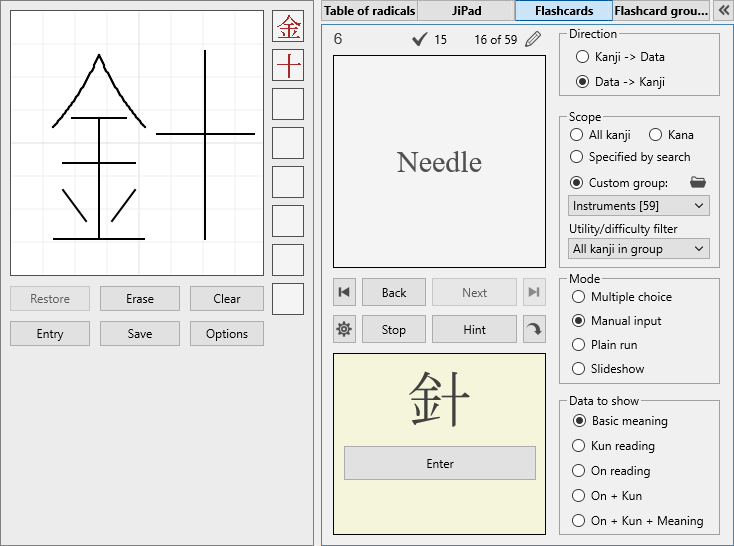Click the gear settings icon near Stop
Viewport: 734px width, 546px height.
tap(344, 329)
